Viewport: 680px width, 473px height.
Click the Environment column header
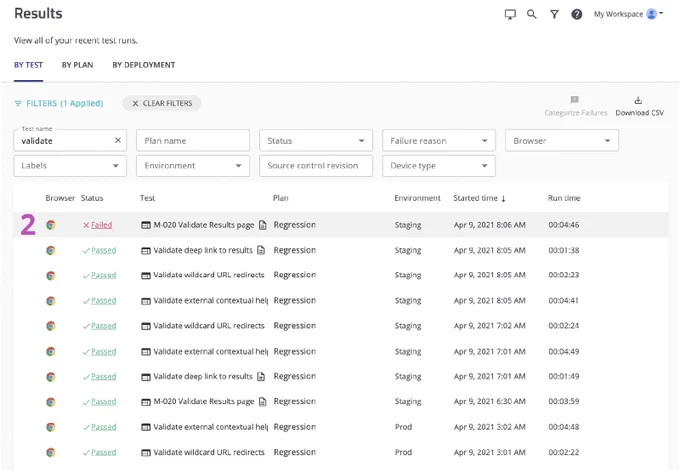[x=417, y=198]
